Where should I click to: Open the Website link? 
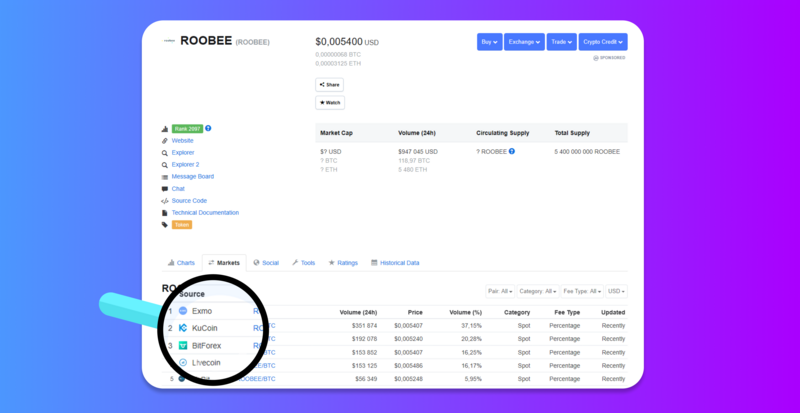click(x=183, y=140)
